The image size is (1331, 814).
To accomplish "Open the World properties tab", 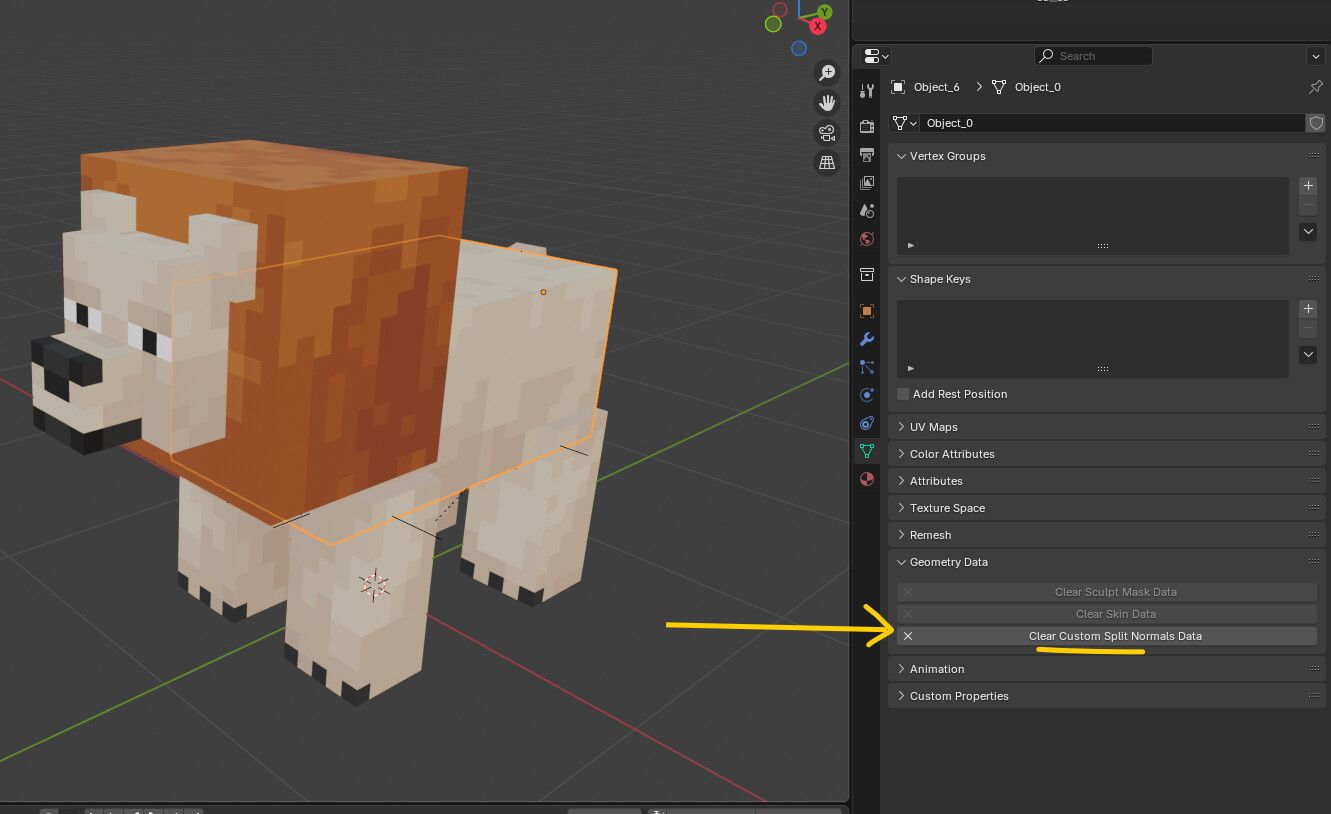I will pos(867,239).
